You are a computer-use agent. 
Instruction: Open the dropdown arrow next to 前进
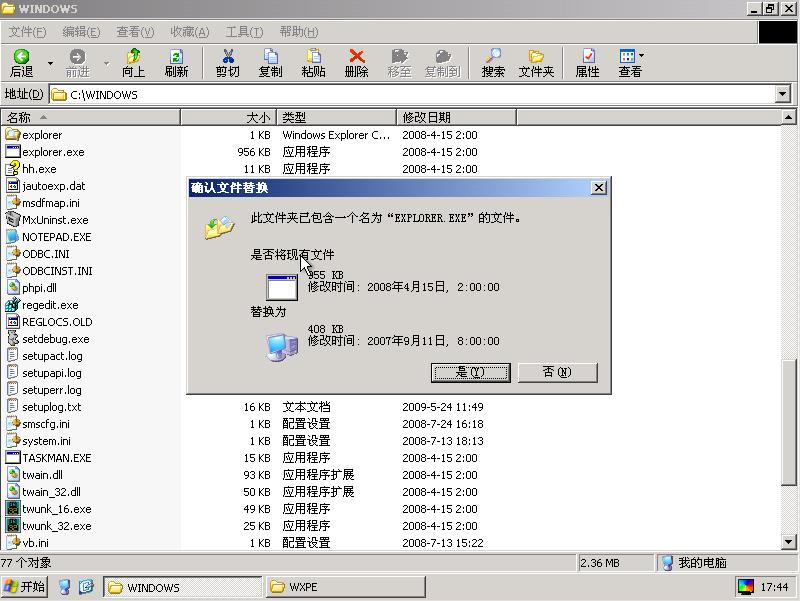[x=106, y=63]
